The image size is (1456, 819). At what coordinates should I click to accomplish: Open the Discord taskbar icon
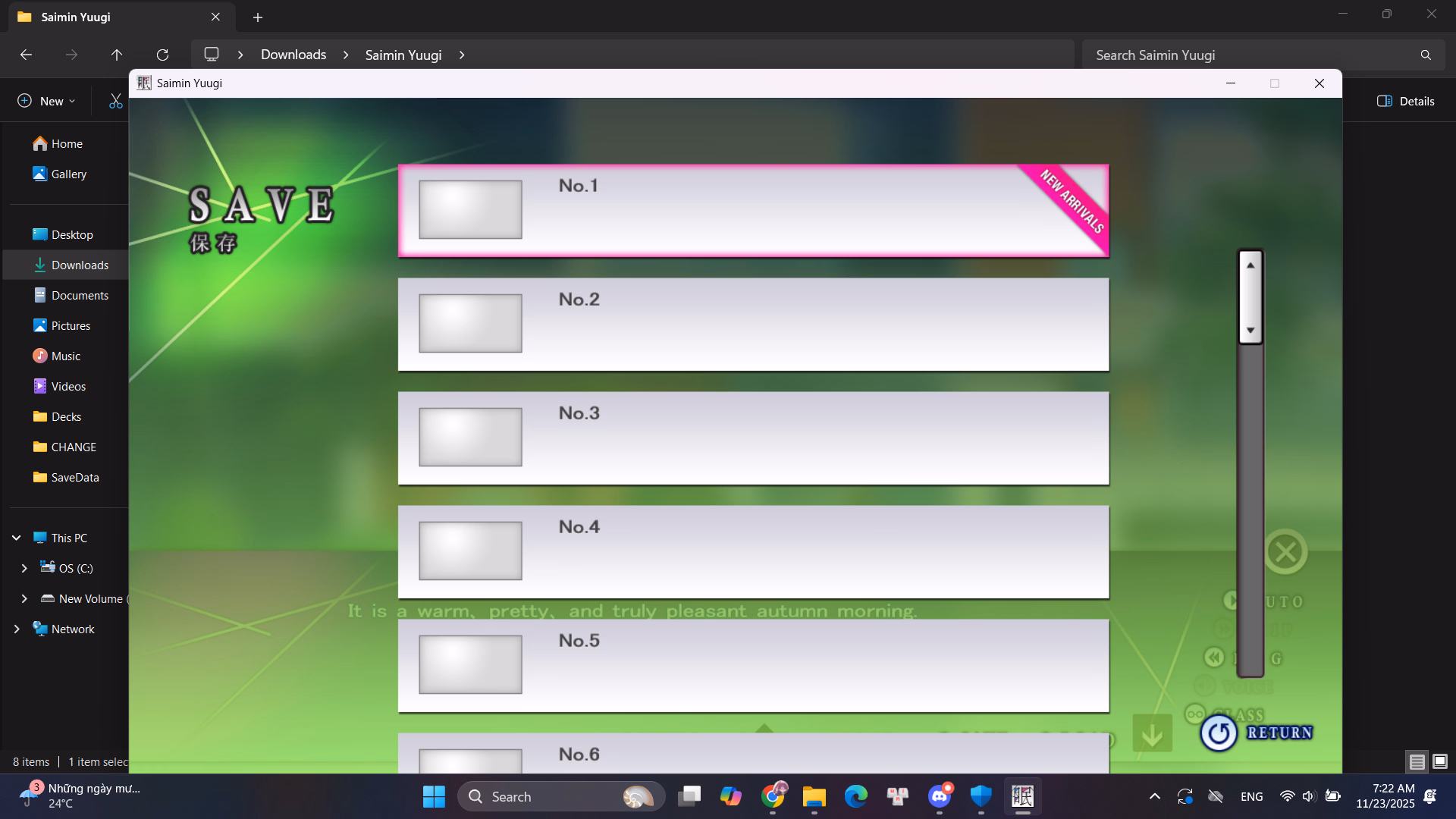pos(940,796)
